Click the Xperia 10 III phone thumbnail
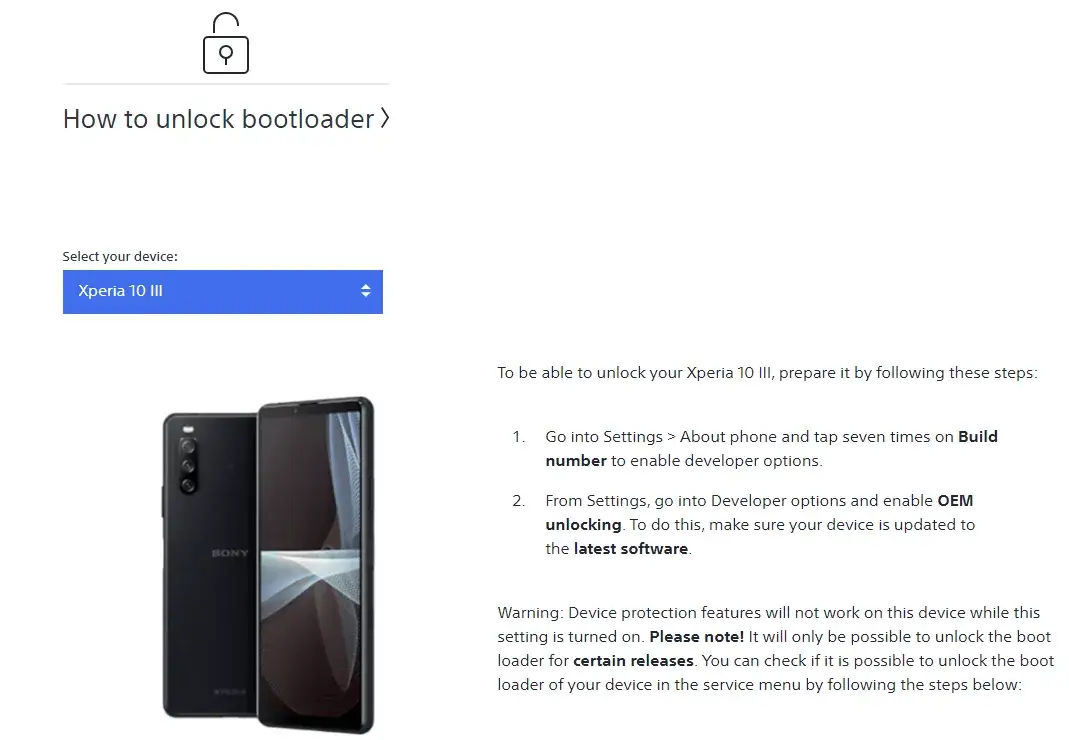This screenshot has width=1069, height=740. click(x=265, y=560)
